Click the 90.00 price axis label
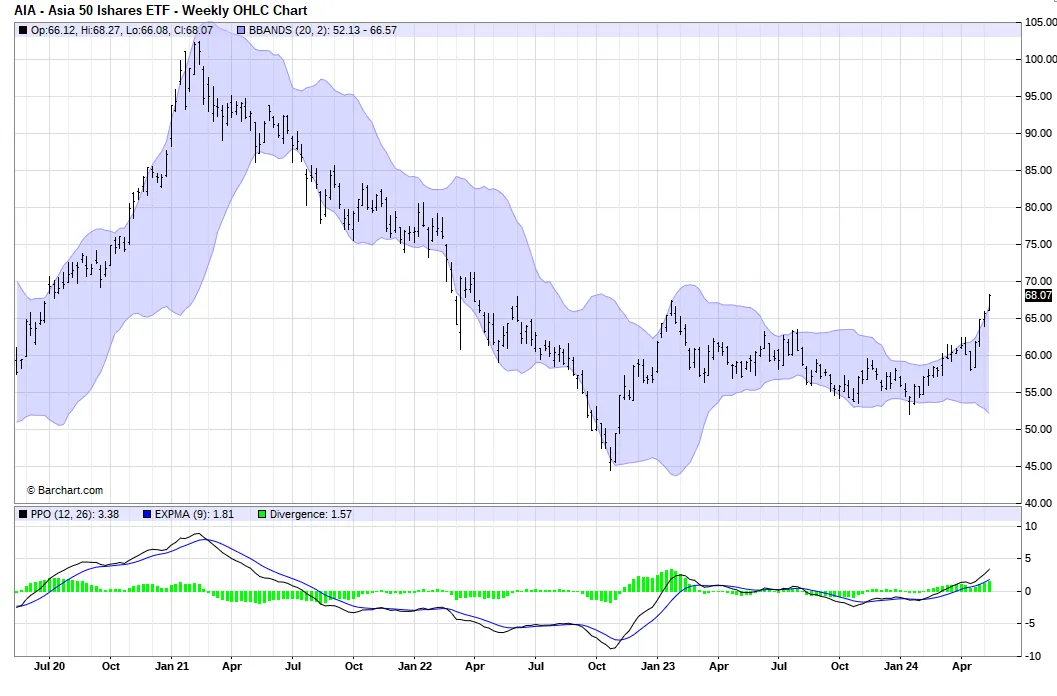1057x696 pixels. click(1038, 134)
